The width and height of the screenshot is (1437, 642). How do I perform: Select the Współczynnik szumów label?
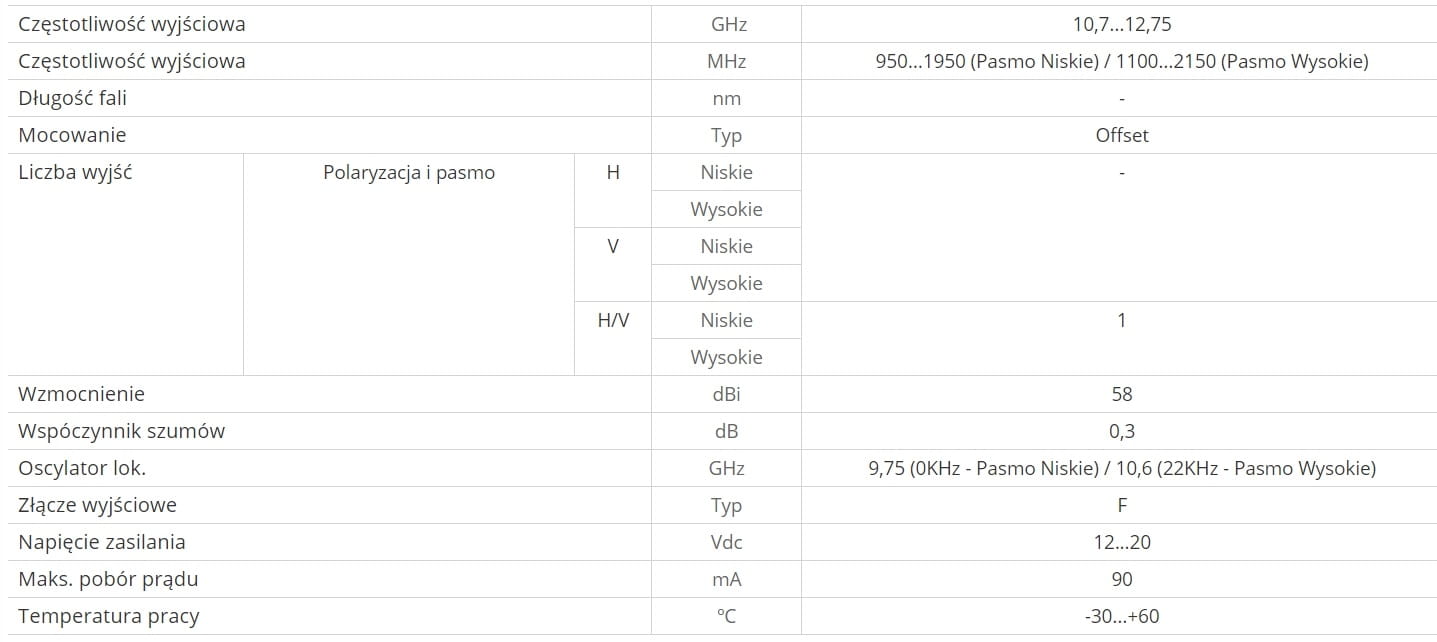point(121,431)
